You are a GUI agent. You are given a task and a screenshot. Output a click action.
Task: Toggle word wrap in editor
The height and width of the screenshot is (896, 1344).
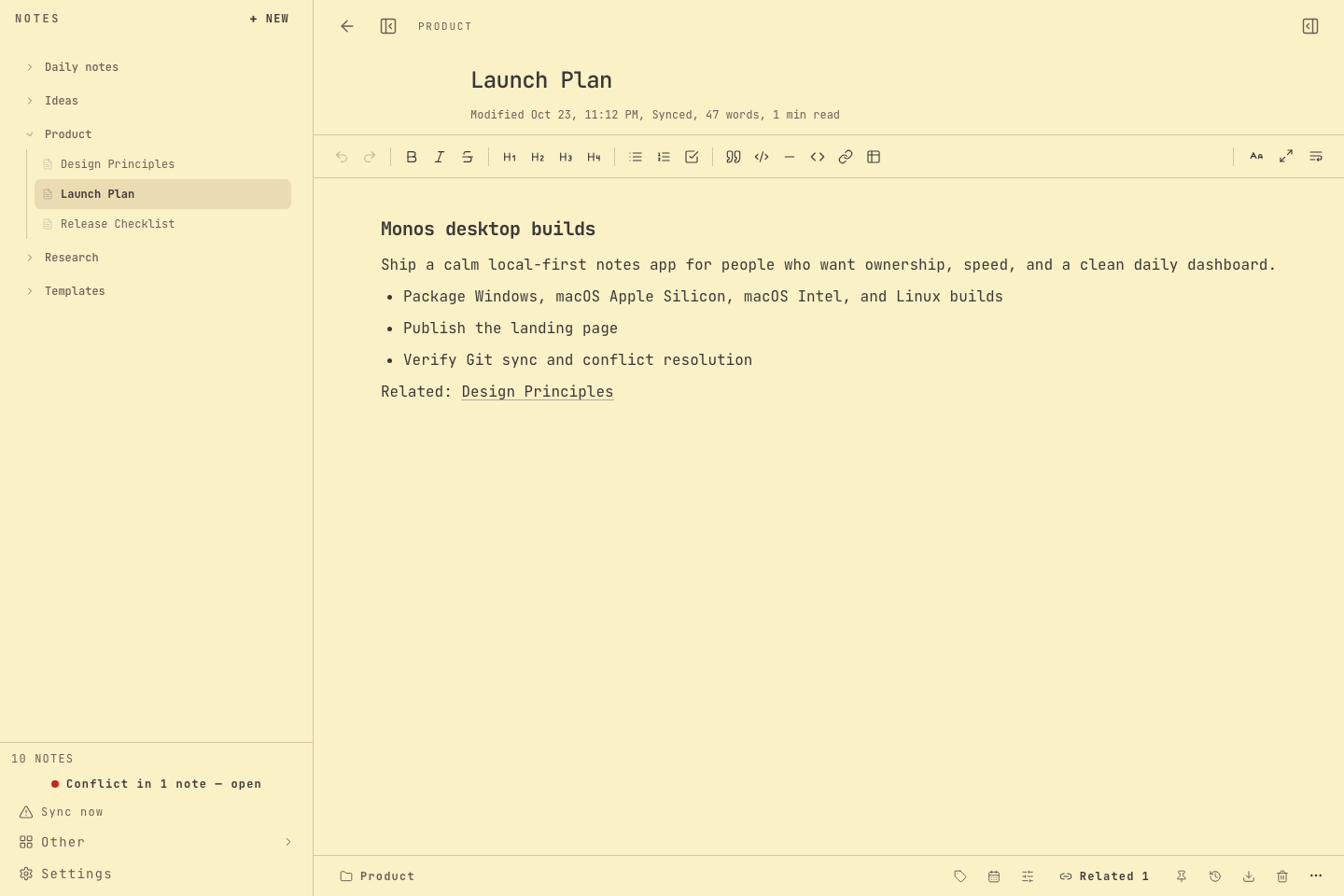point(1316,157)
